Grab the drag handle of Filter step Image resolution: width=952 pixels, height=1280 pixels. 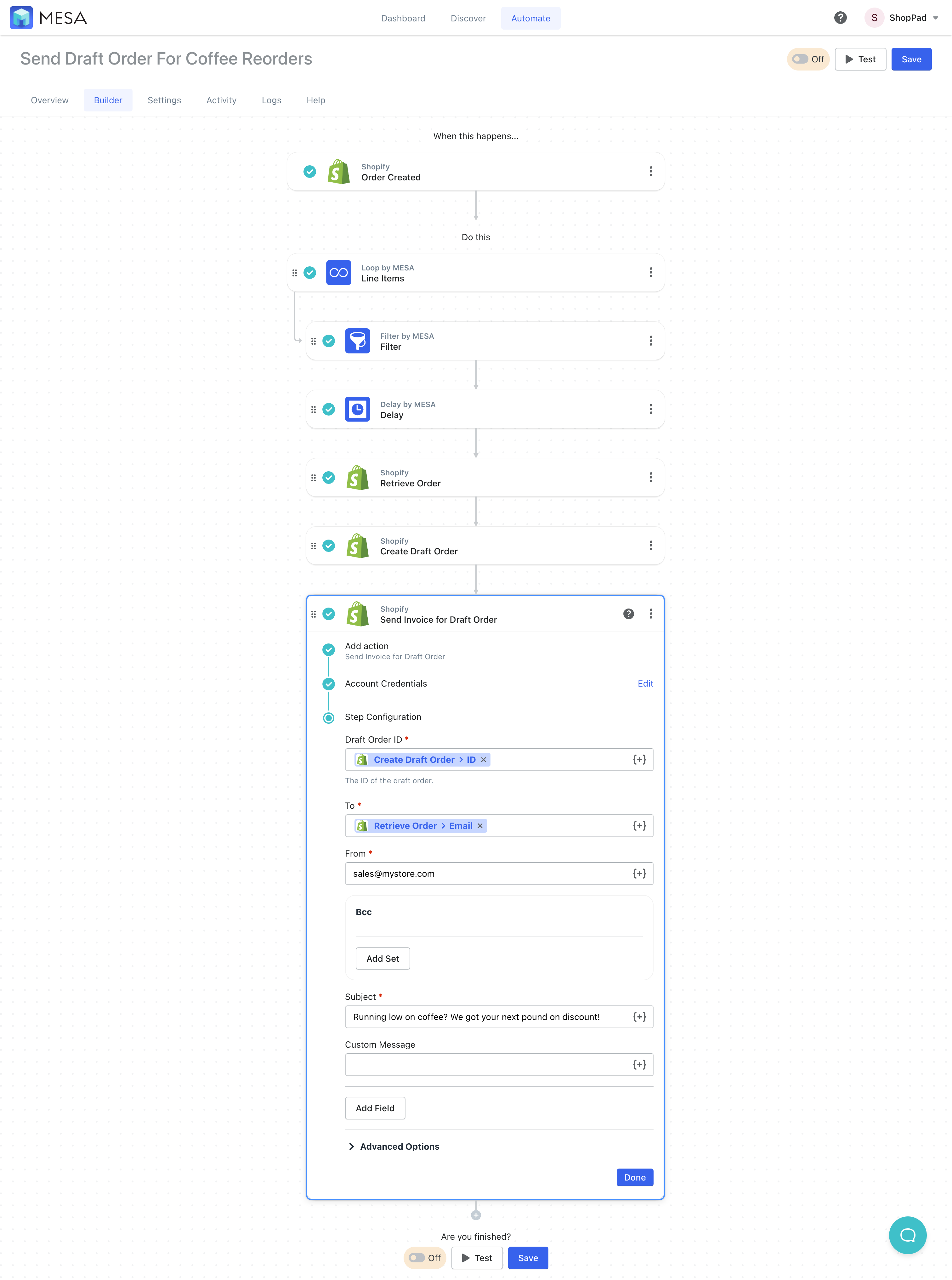click(314, 341)
